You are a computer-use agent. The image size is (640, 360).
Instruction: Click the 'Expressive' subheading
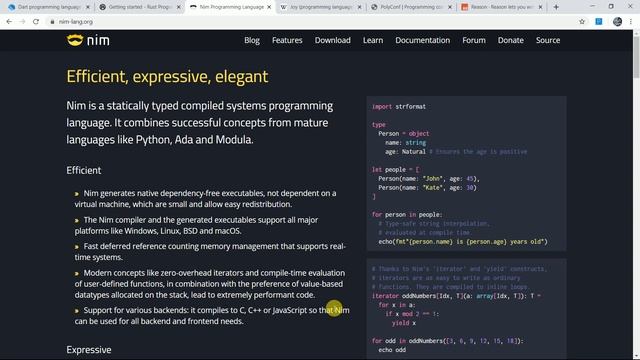coord(89,350)
